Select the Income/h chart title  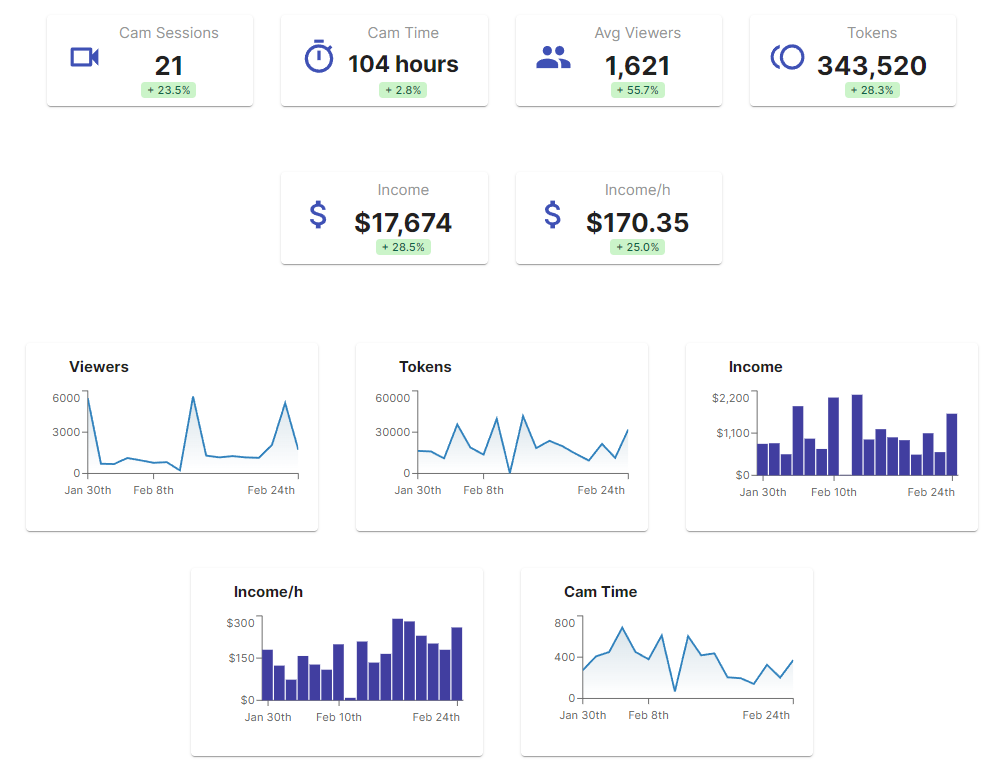coord(268,592)
